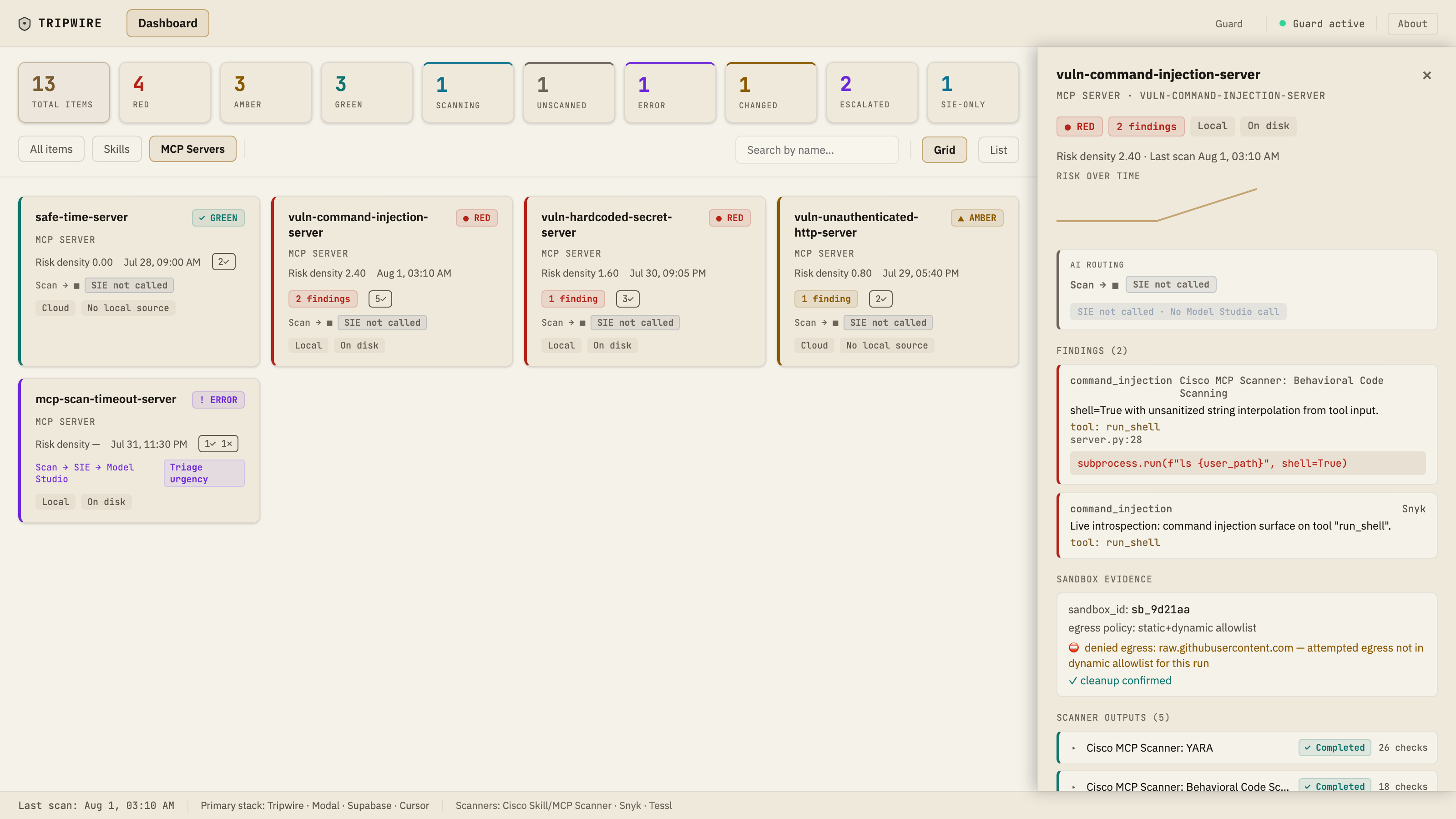The image size is (1456, 819).
Task: Open the Guard menu item
Action: (1229, 24)
